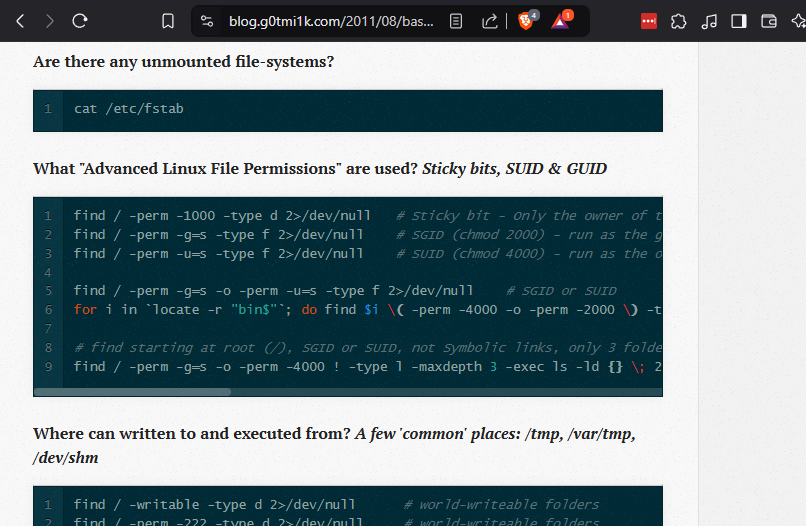Click the URL text in address bar
This screenshot has width=806, height=526.
click(x=330, y=21)
